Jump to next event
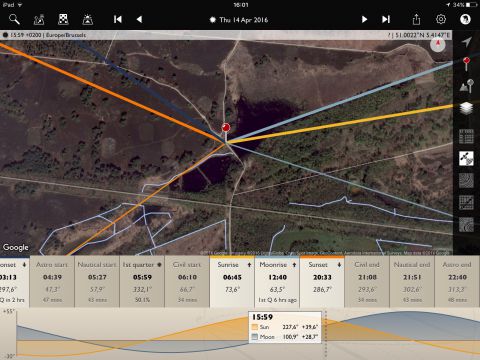Viewport: 480px width, 360px height. pos(386,19)
